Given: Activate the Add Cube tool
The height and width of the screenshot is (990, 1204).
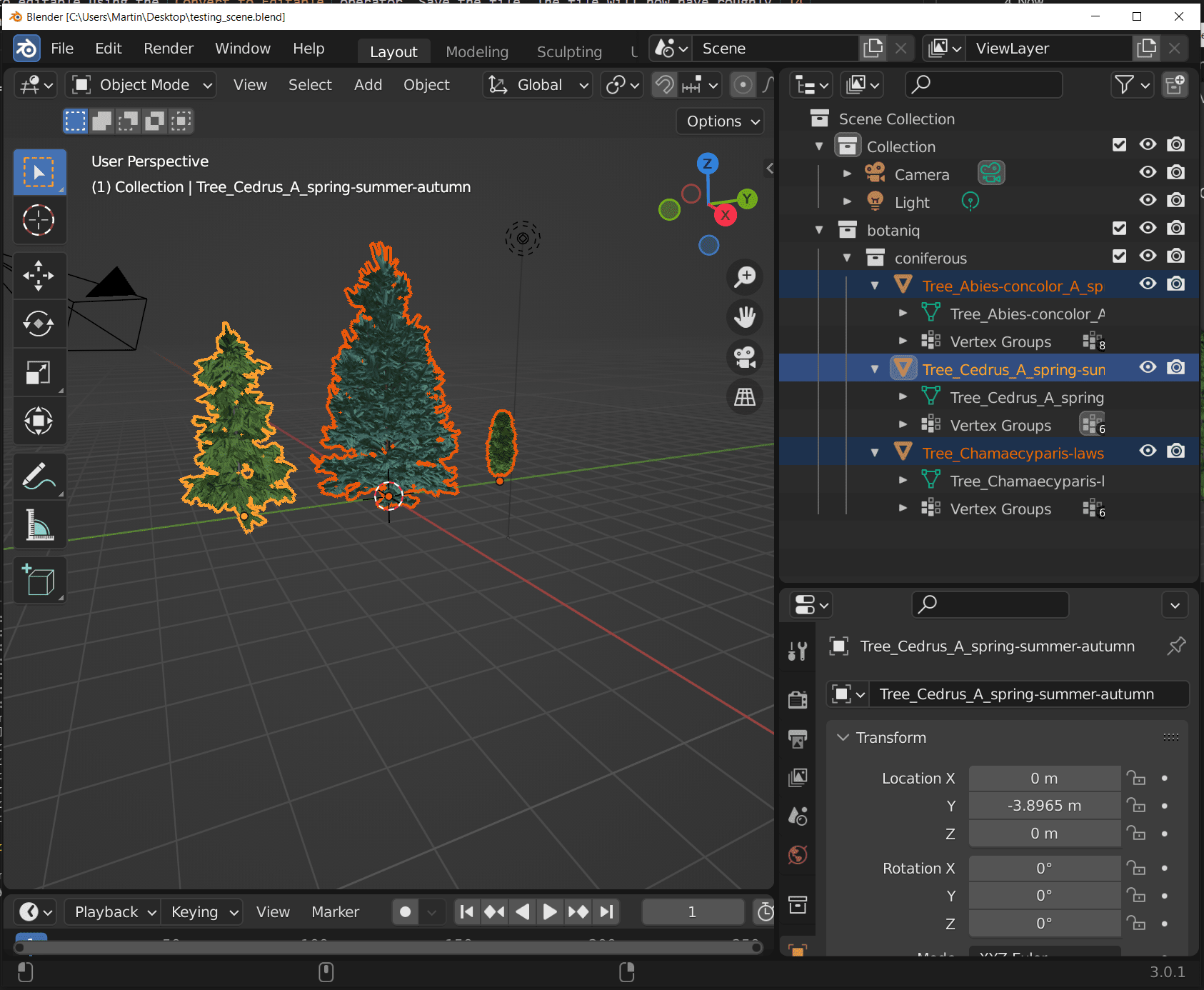Looking at the screenshot, I should [x=39, y=580].
